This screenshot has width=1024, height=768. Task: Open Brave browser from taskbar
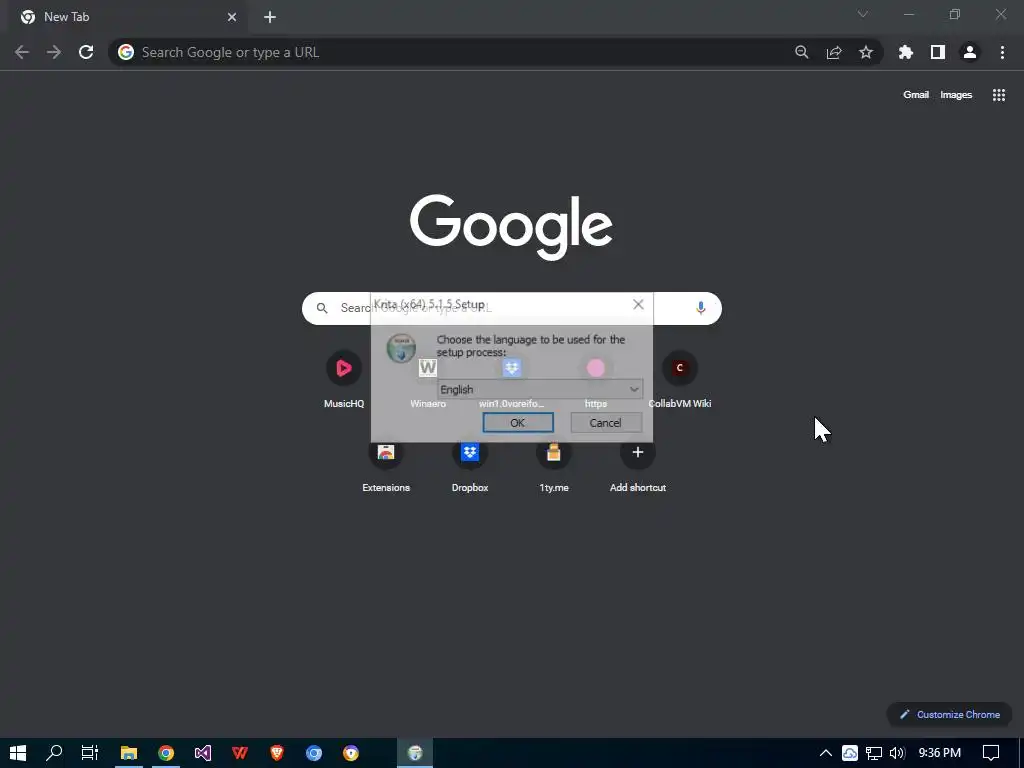coord(277,753)
